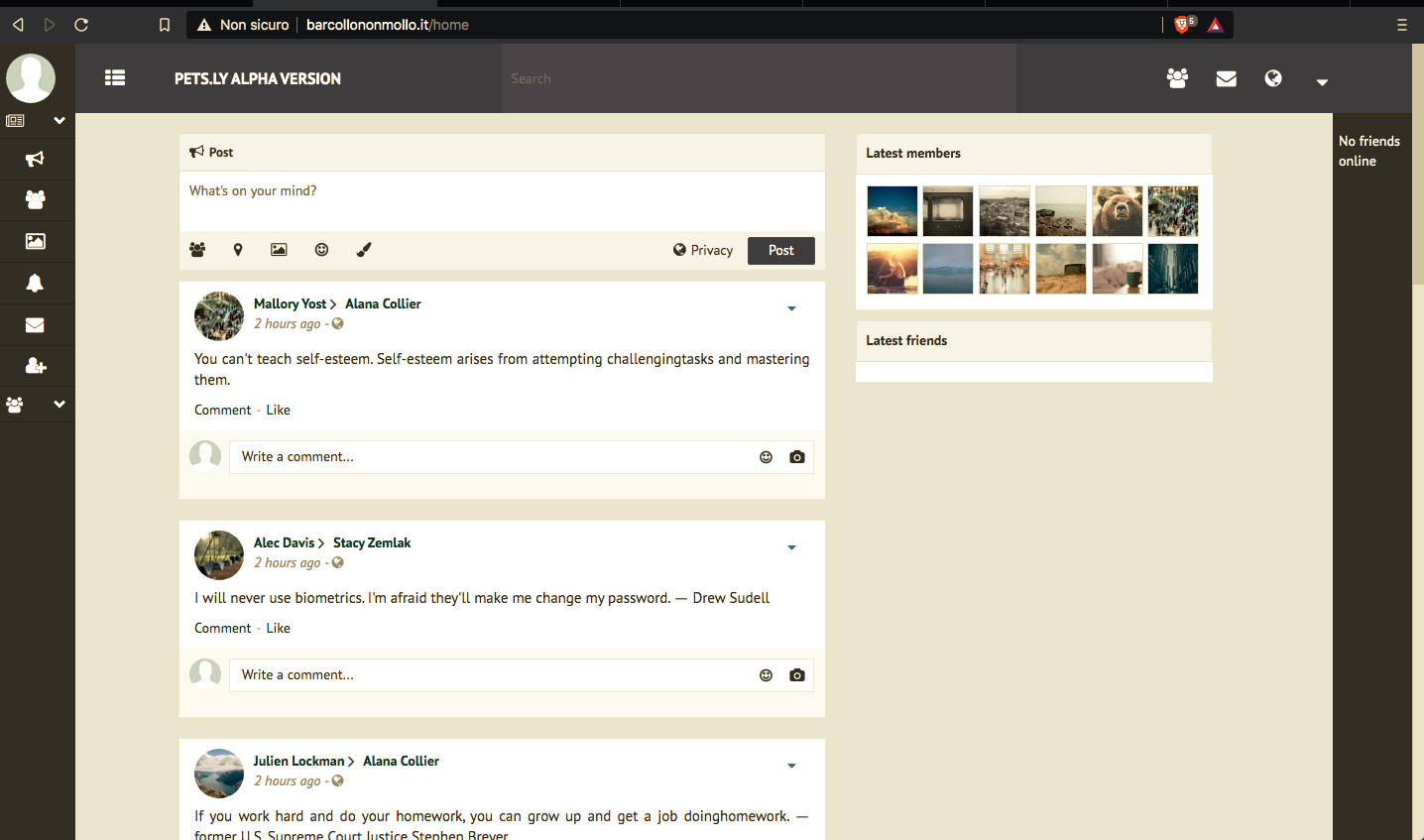
Task: Add location pin to the post
Action: (238, 250)
